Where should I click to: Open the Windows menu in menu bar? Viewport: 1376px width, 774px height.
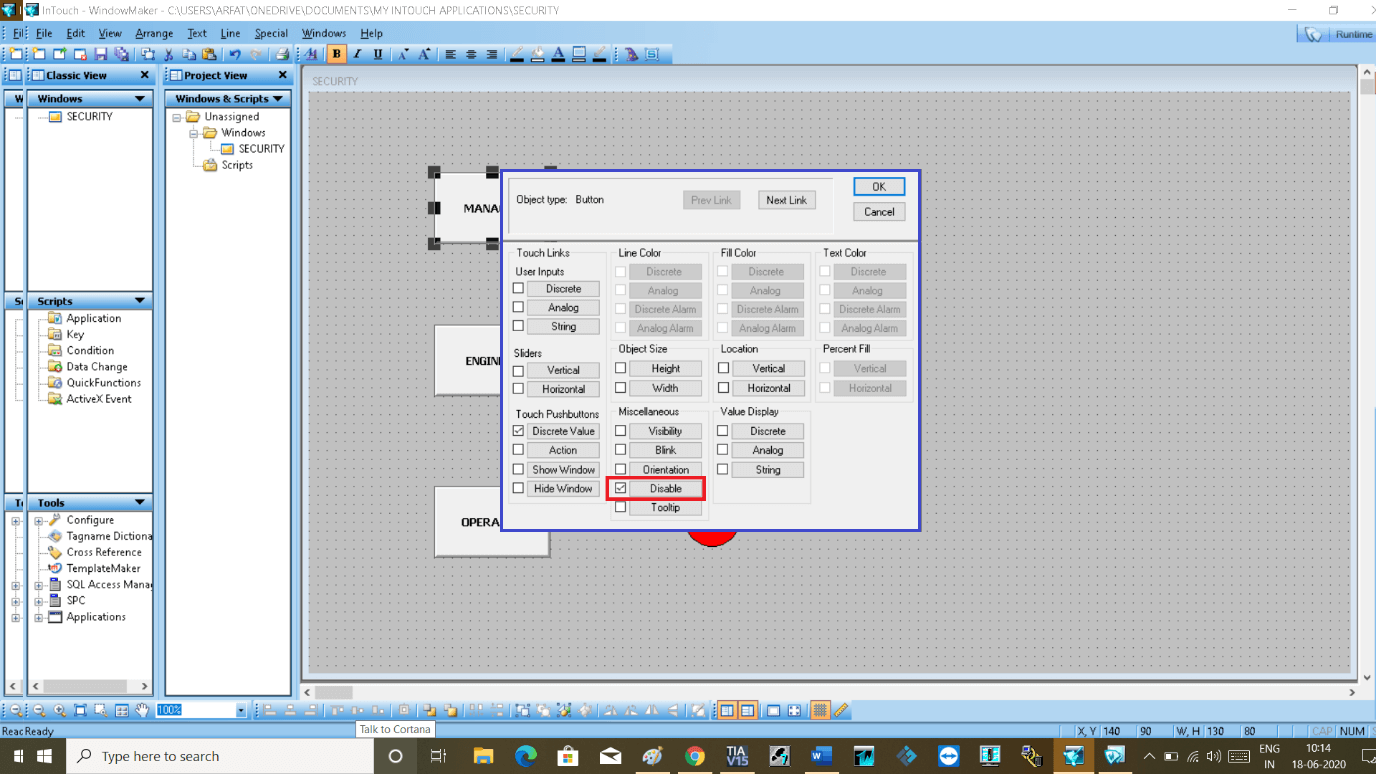point(324,33)
